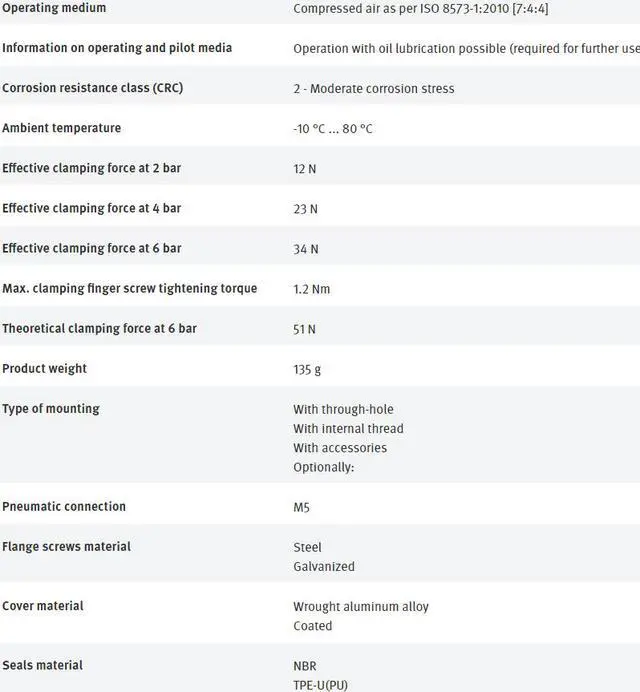Screen dimensions: 640x692
Task: Click "Effective clamping force at 2 bar" label
Action: tap(91, 168)
